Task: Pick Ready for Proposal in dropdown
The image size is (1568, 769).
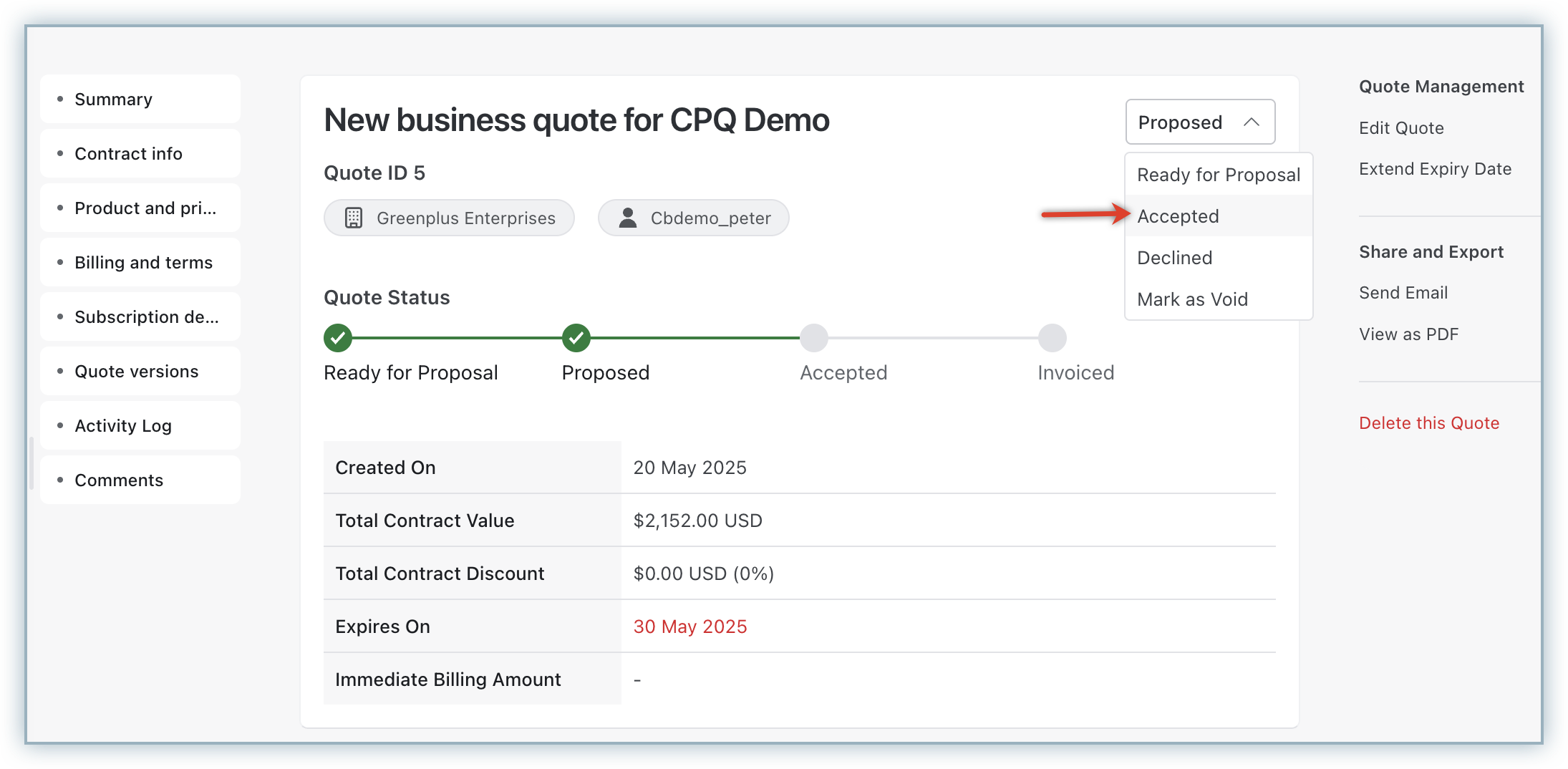Action: [x=1218, y=175]
